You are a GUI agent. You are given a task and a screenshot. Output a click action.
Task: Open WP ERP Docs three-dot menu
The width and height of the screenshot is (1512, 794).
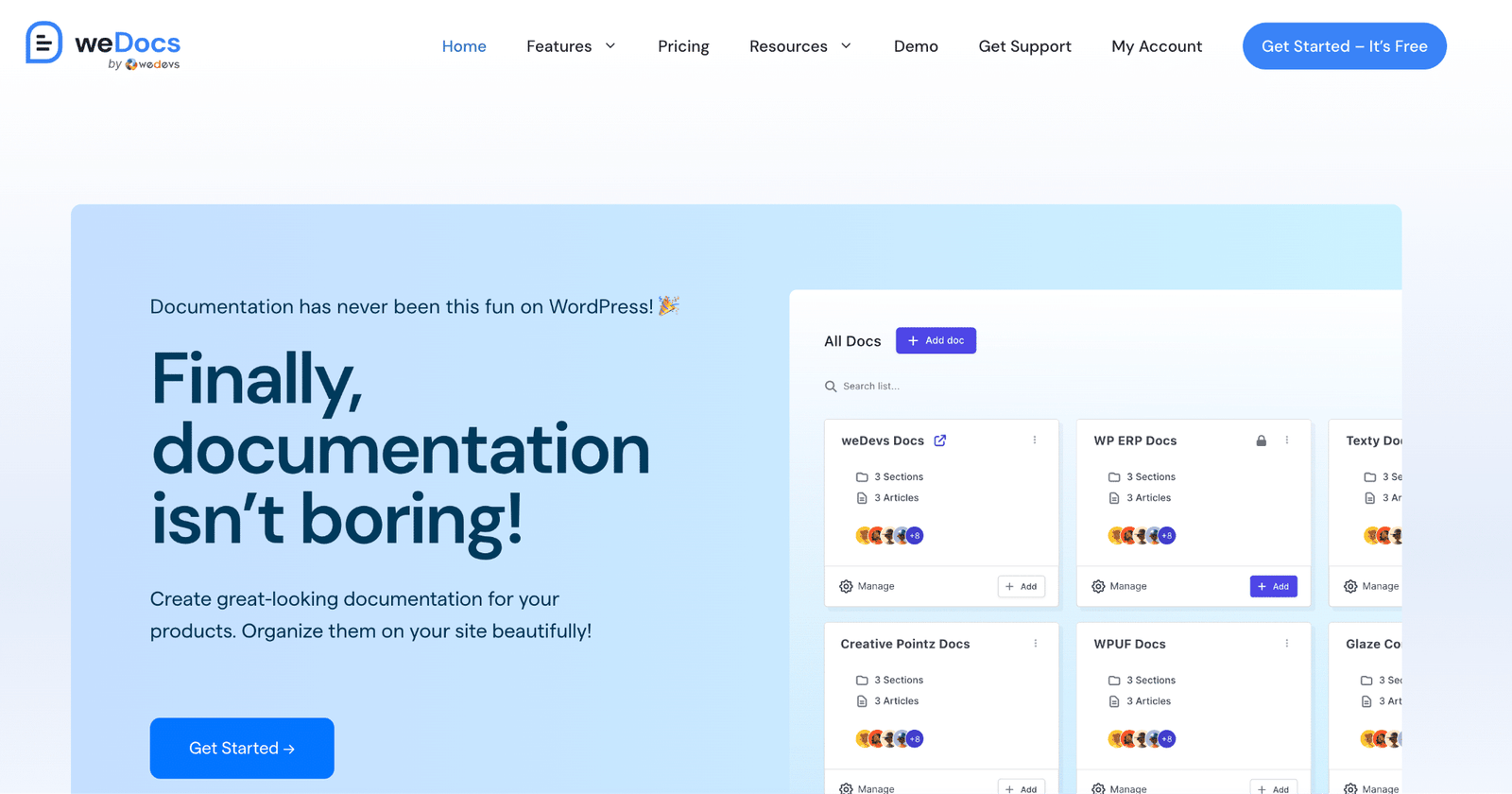point(1287,440)
